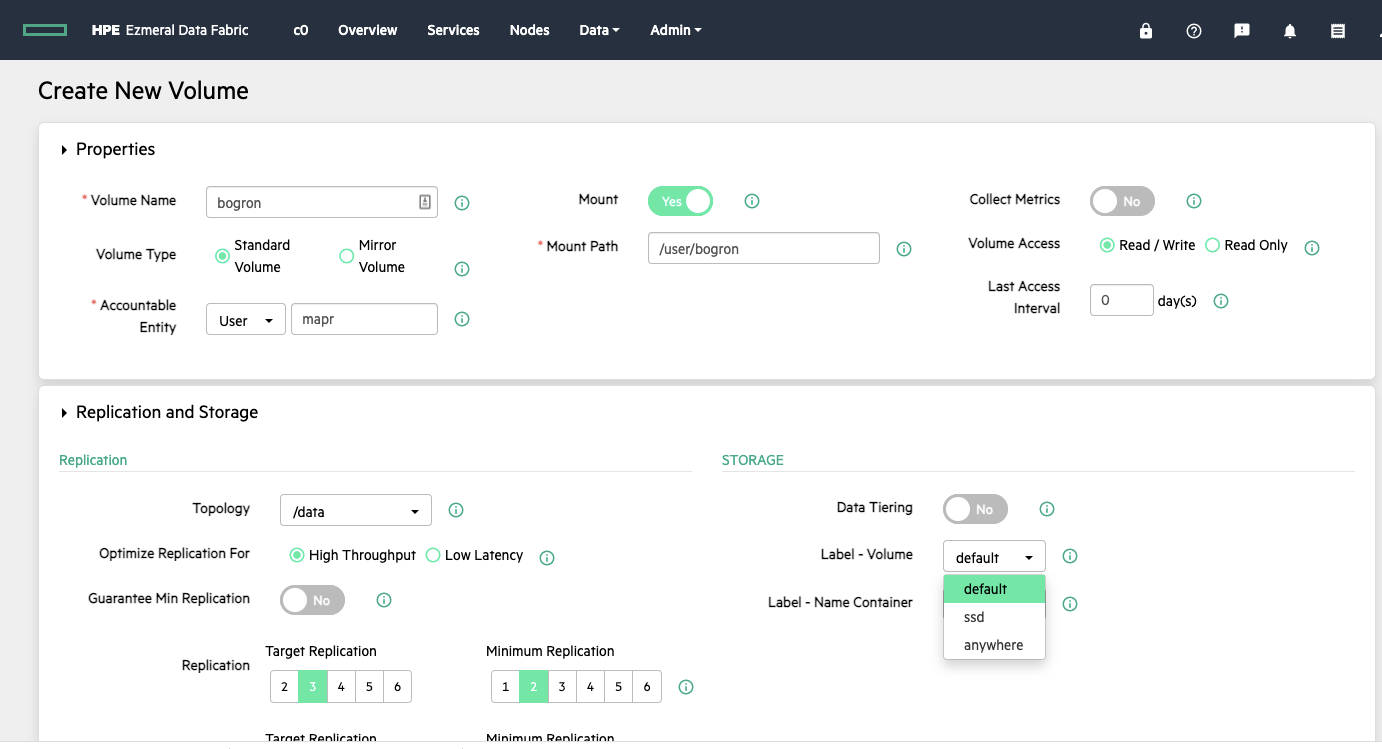This screenshot has height=749, width=1382.
Task: Click info icon beside Mount toggle
Action: [x=752, y=201]
